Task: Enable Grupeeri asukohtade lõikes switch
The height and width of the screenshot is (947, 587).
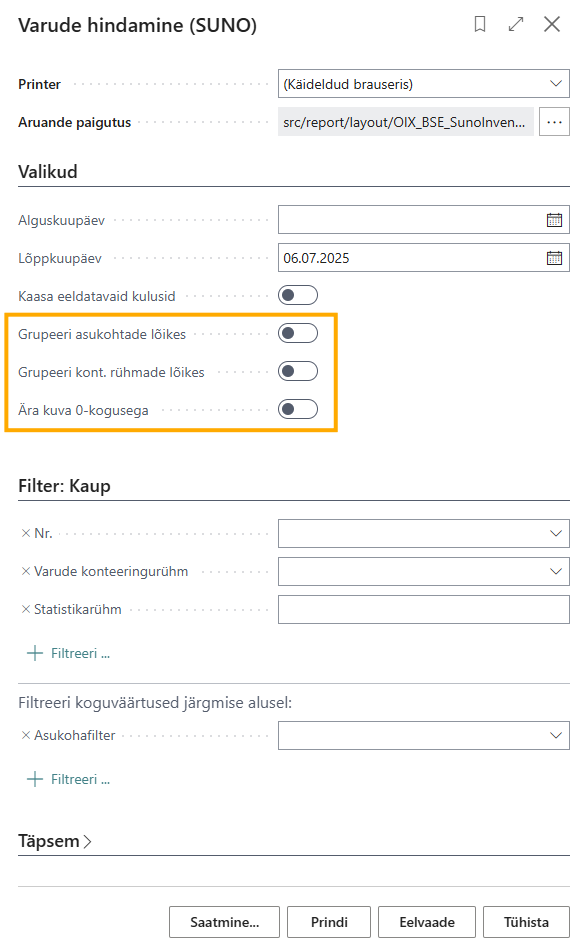Action: click(298, 333)
